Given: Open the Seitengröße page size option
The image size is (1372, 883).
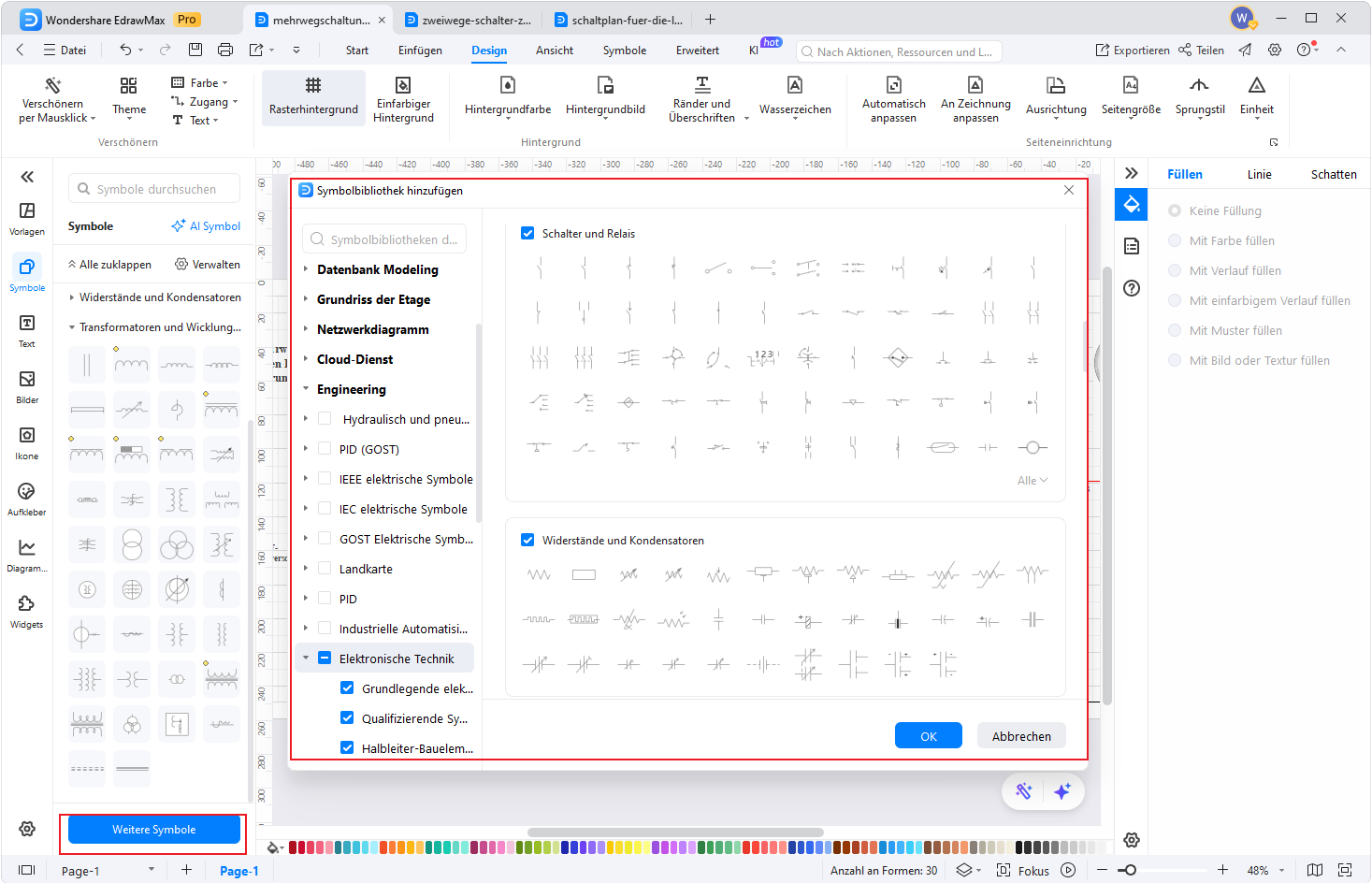Looking at the screenshot, I should [1130, 86].
